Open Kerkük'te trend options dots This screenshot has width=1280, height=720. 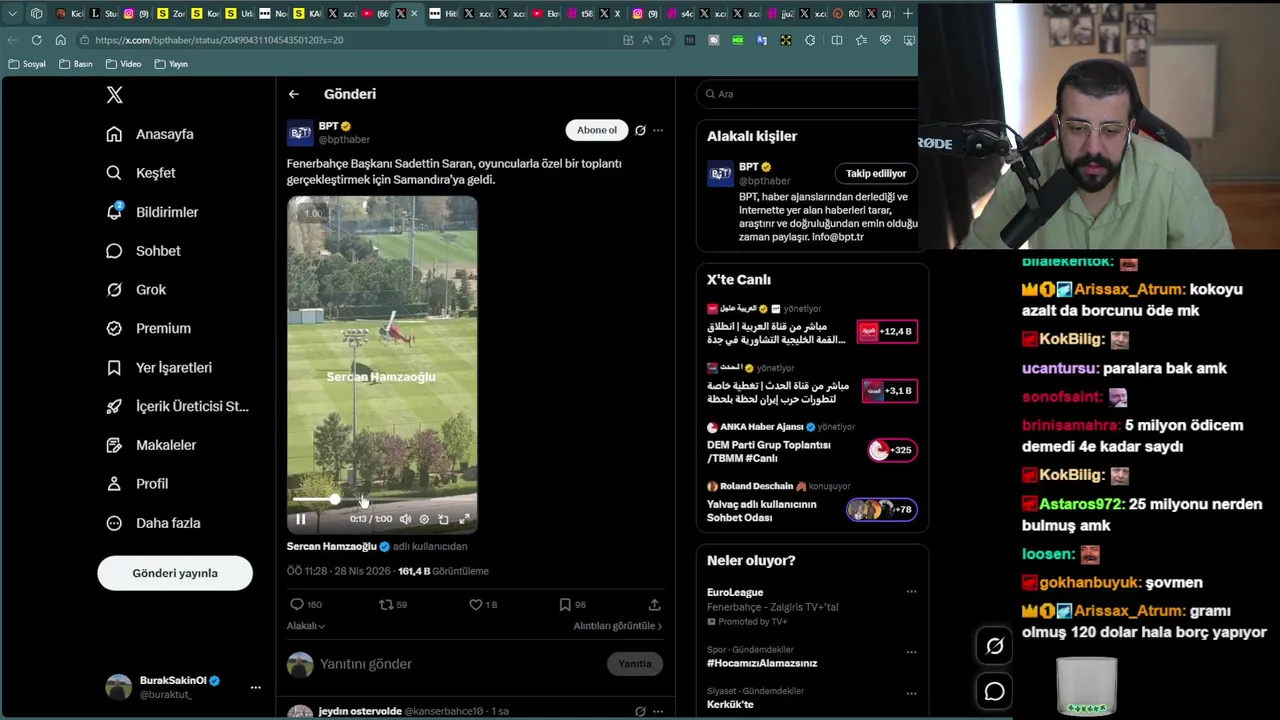(x=911, y=692)
